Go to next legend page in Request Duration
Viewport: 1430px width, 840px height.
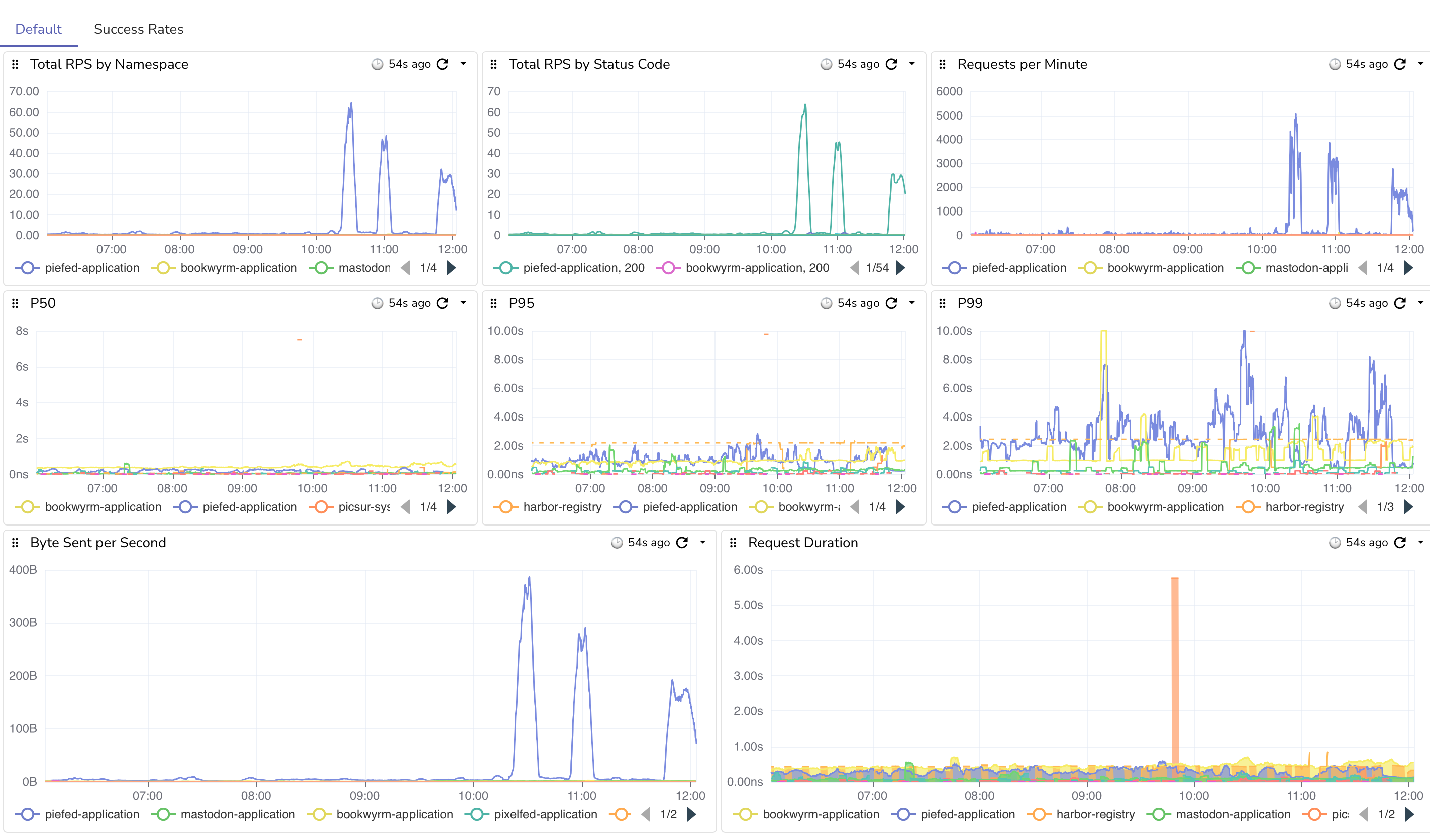coord(1409,814)
